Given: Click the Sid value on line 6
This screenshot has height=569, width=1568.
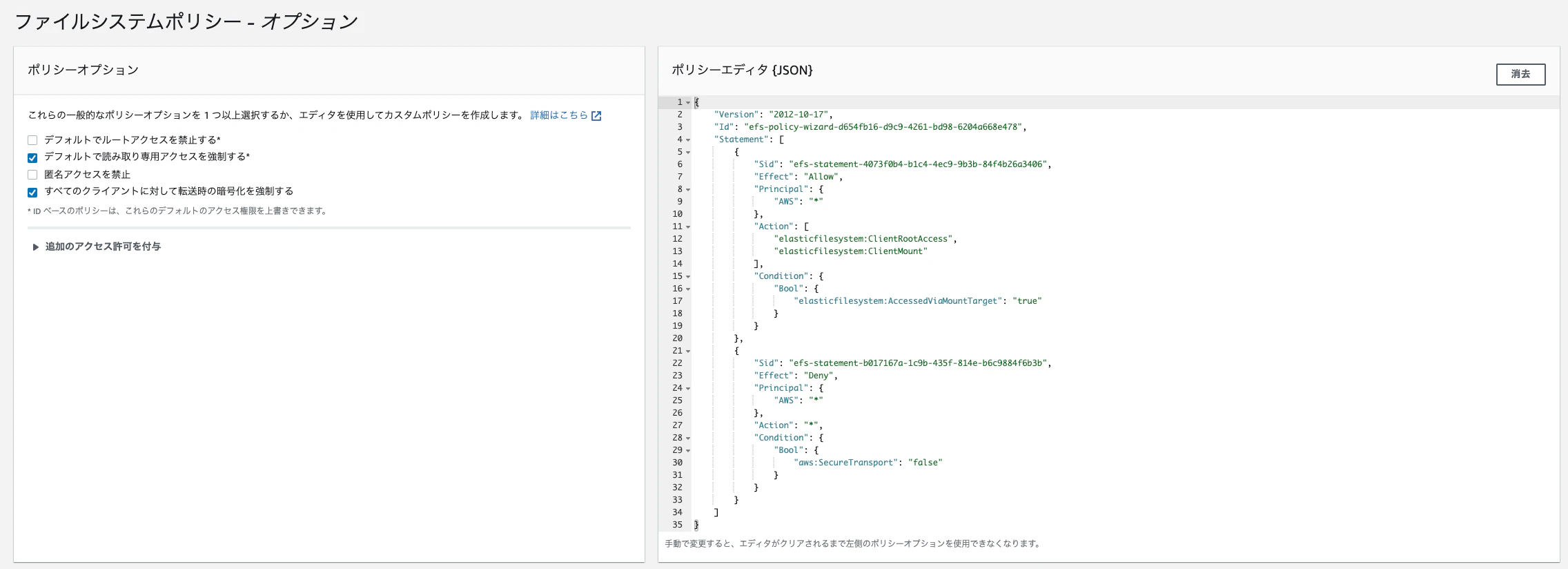Looking at the screenshot, I should (x=919, y=164).
